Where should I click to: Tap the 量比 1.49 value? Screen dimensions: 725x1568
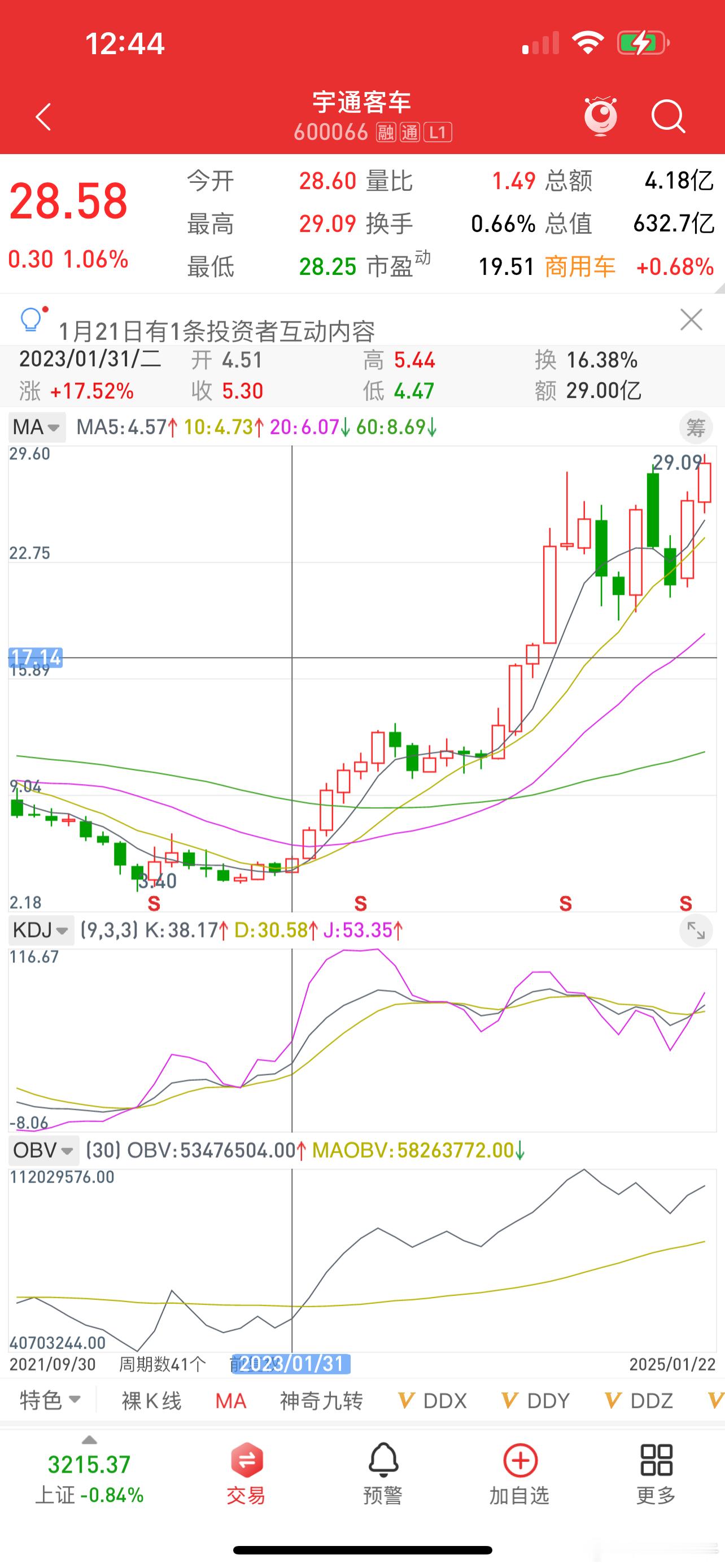tap(514, 181)
